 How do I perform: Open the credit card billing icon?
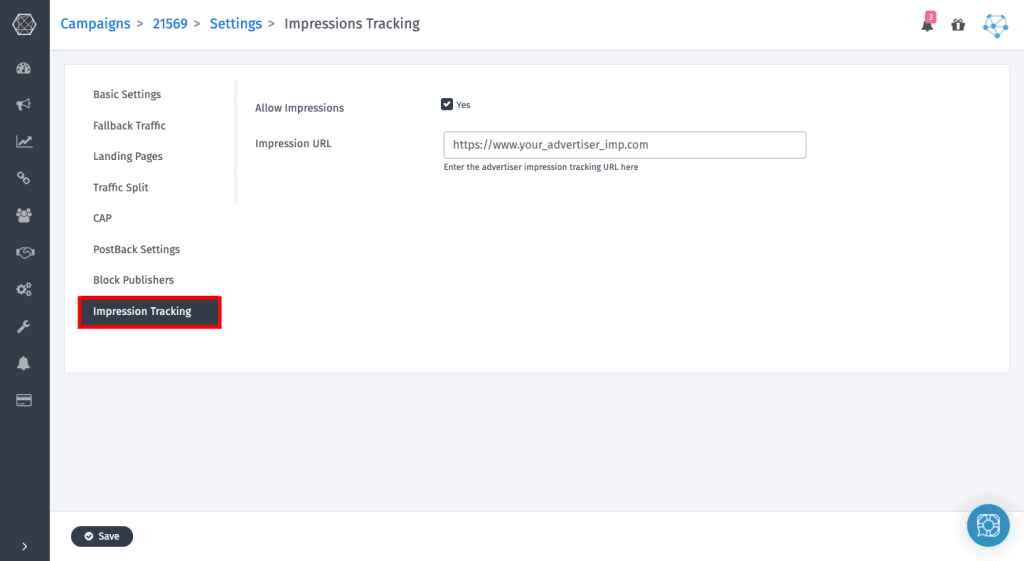tap(24, 400)
